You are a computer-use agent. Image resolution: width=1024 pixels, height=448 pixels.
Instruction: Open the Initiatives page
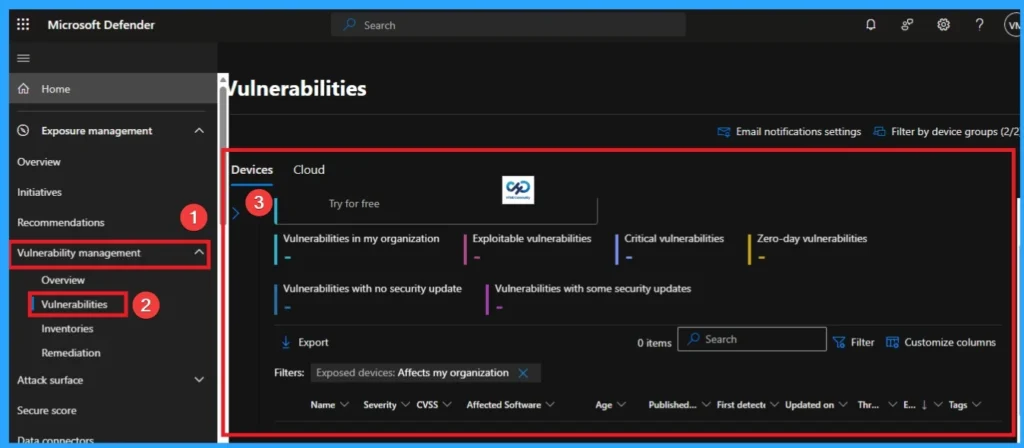(x=39, y=193)
